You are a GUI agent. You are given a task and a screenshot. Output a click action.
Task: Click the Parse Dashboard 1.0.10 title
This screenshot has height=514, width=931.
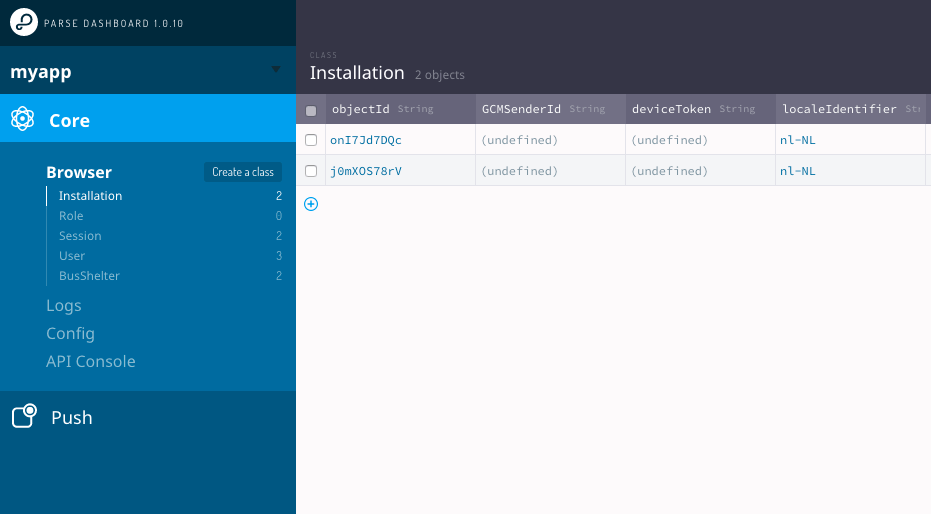point(113,24)
